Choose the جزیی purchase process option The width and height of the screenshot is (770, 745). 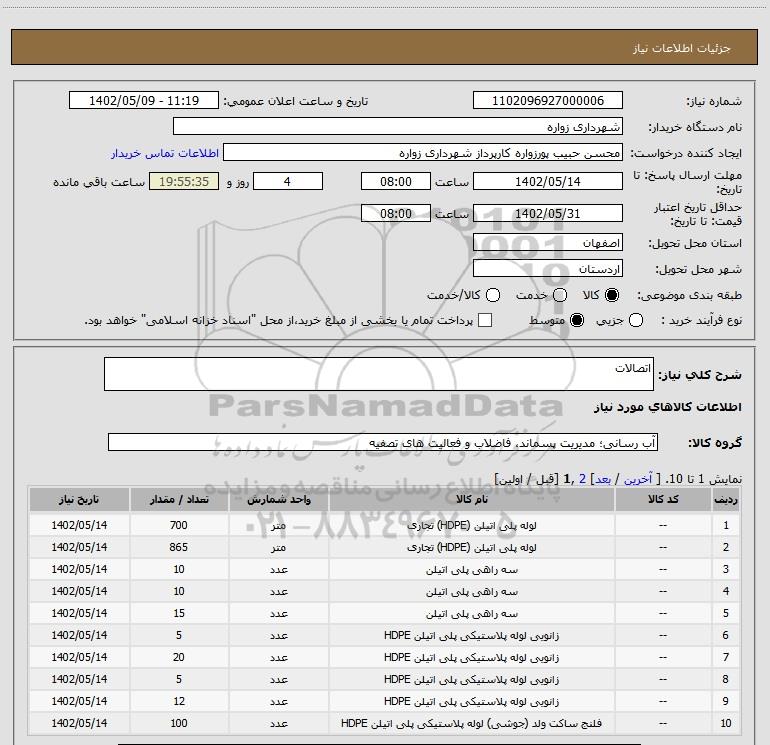pos(636,320)
